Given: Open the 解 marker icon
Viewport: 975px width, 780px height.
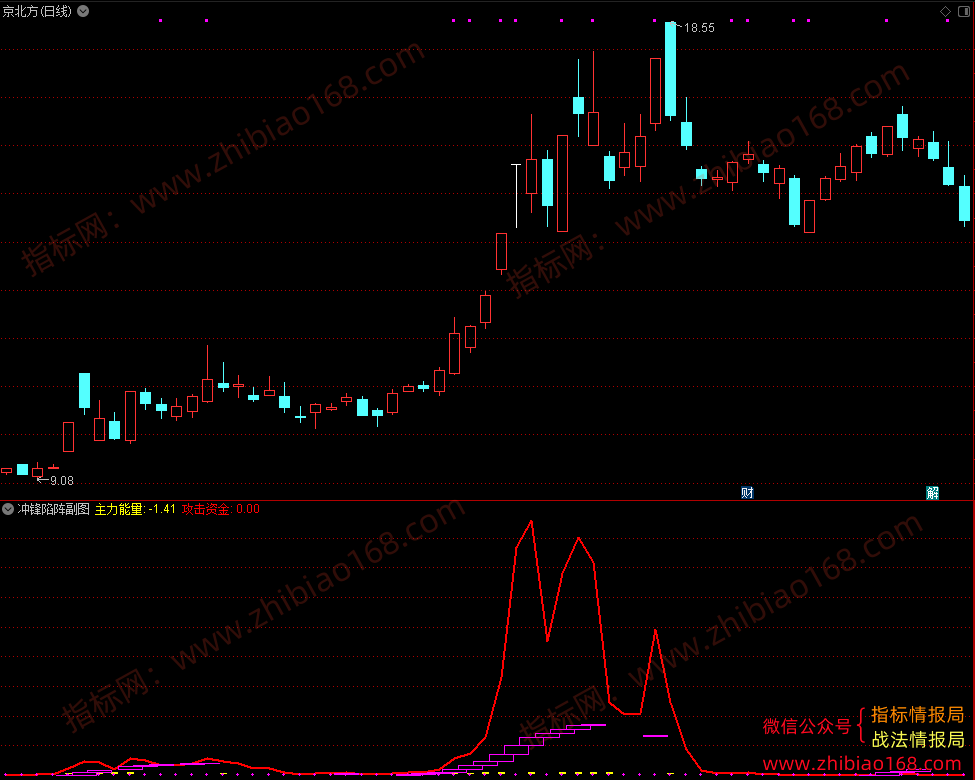Looking at the screenshot, I should tap(932, 493).
